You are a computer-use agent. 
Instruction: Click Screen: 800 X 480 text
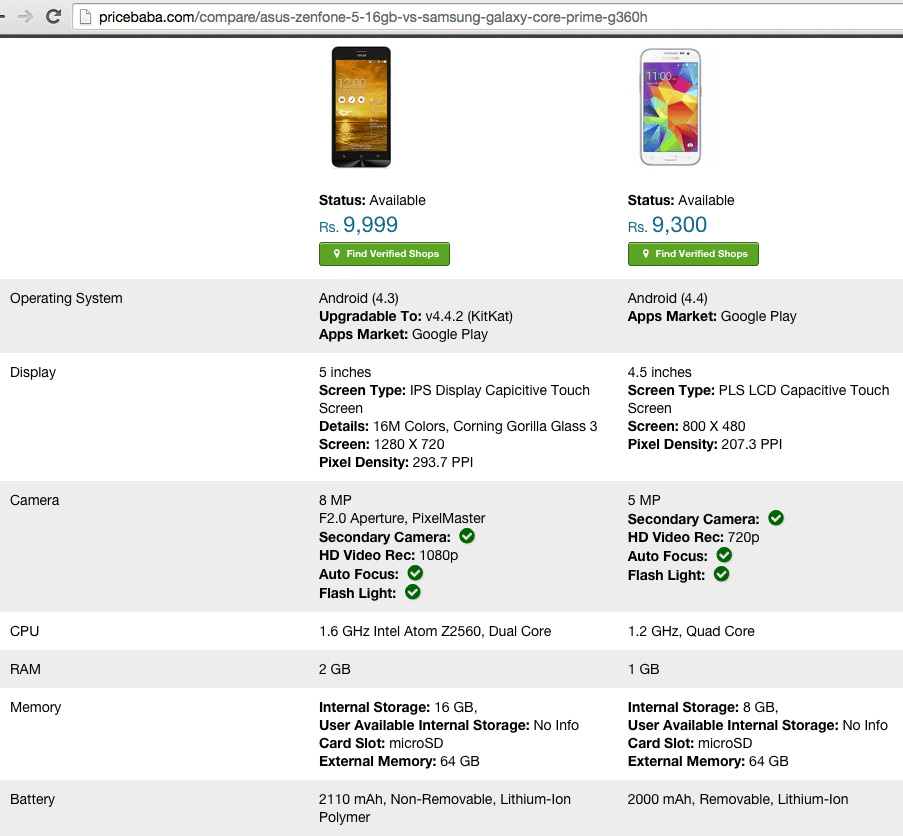[686, 426]
